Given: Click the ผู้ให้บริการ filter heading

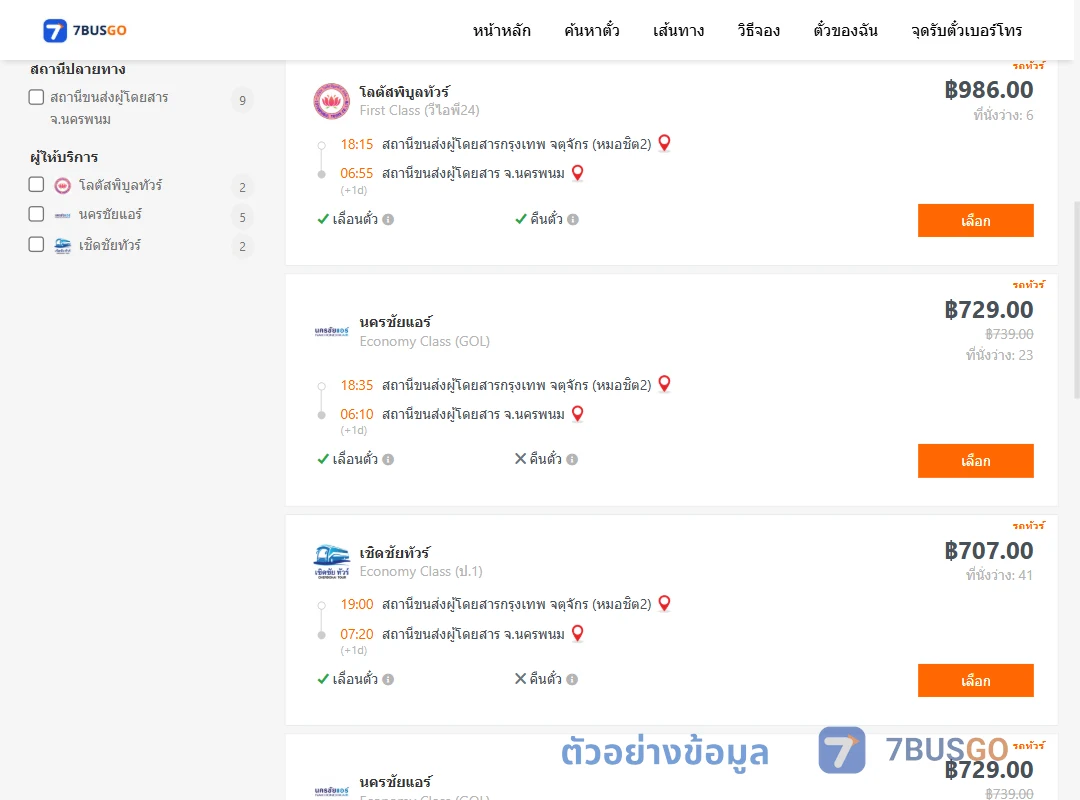Looking at the screenshot, I should pos(64,157).
